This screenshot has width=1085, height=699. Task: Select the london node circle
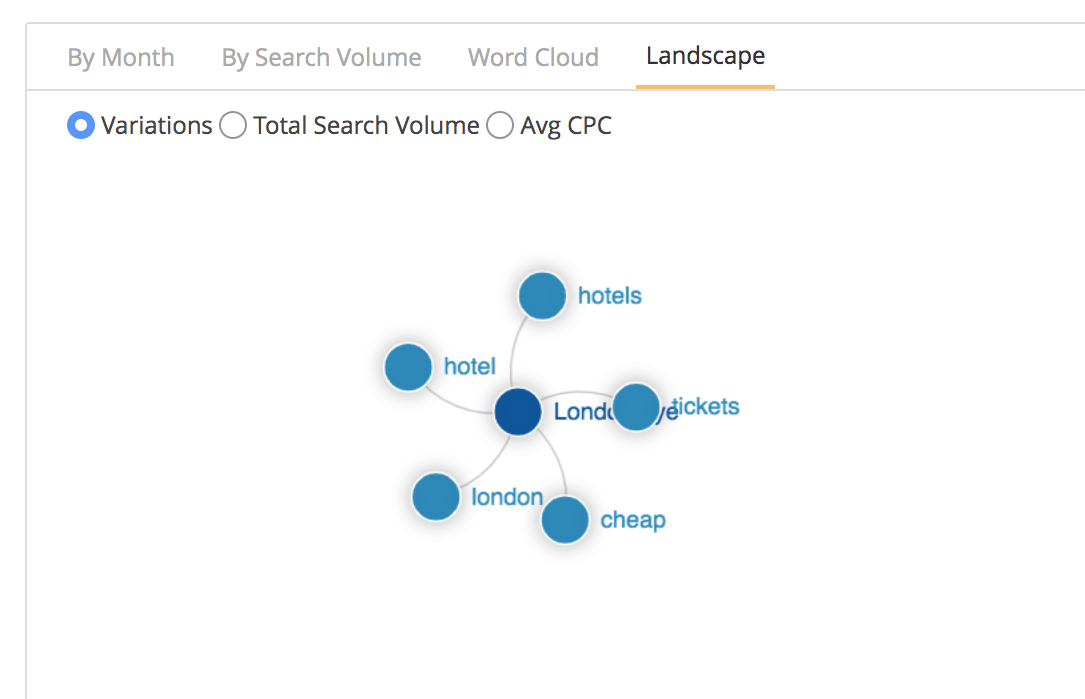click(436, 497)
